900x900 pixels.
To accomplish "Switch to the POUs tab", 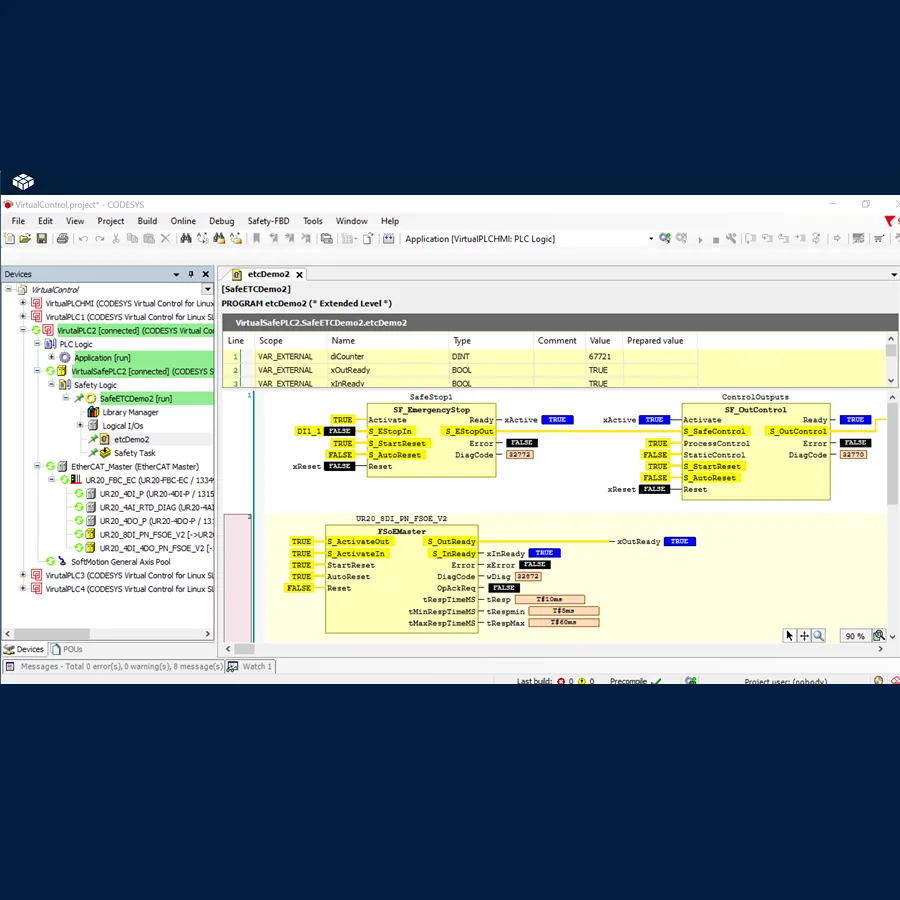I will point(67,649).
